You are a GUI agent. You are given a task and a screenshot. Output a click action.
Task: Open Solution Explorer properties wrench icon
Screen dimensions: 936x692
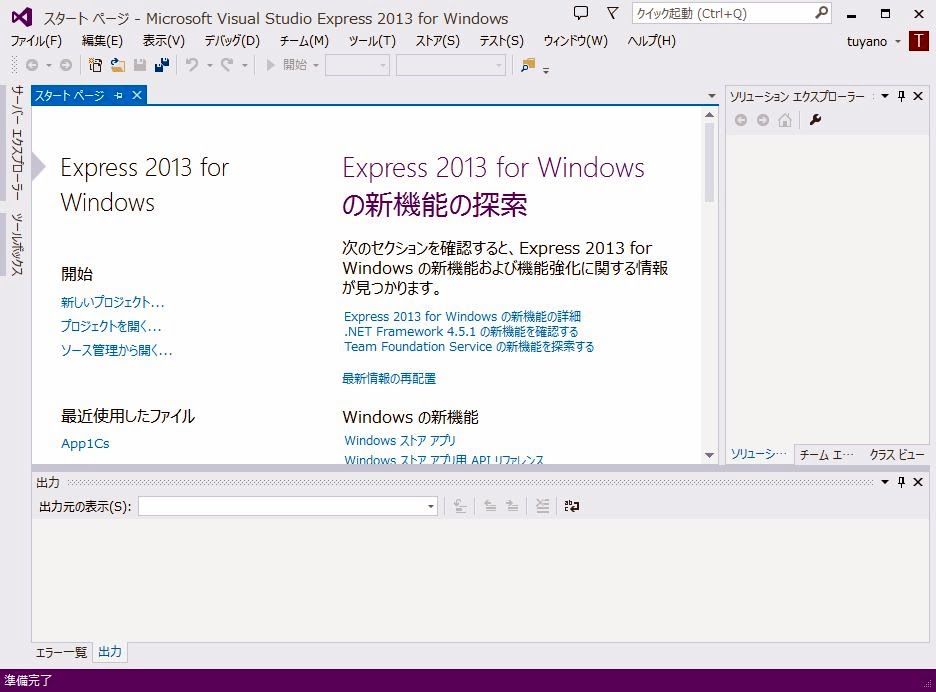click(815, 120)
